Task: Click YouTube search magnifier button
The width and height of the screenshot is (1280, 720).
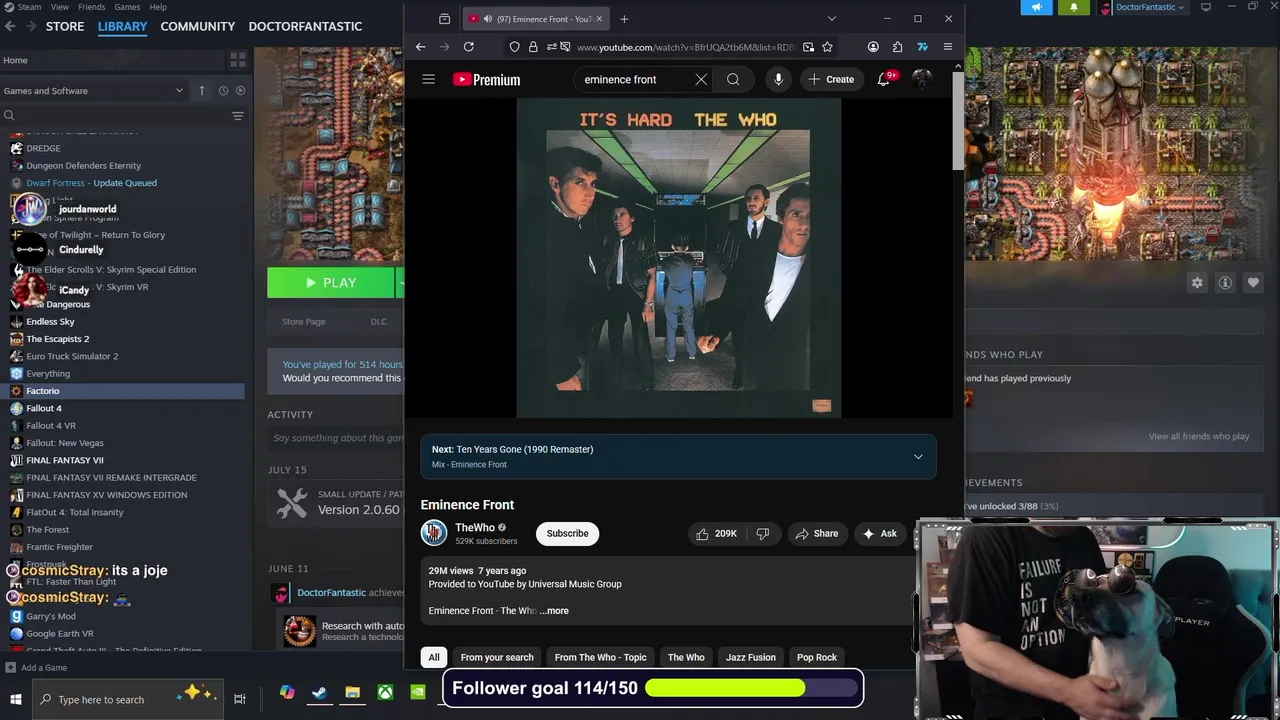Action: tap(733, 79)
